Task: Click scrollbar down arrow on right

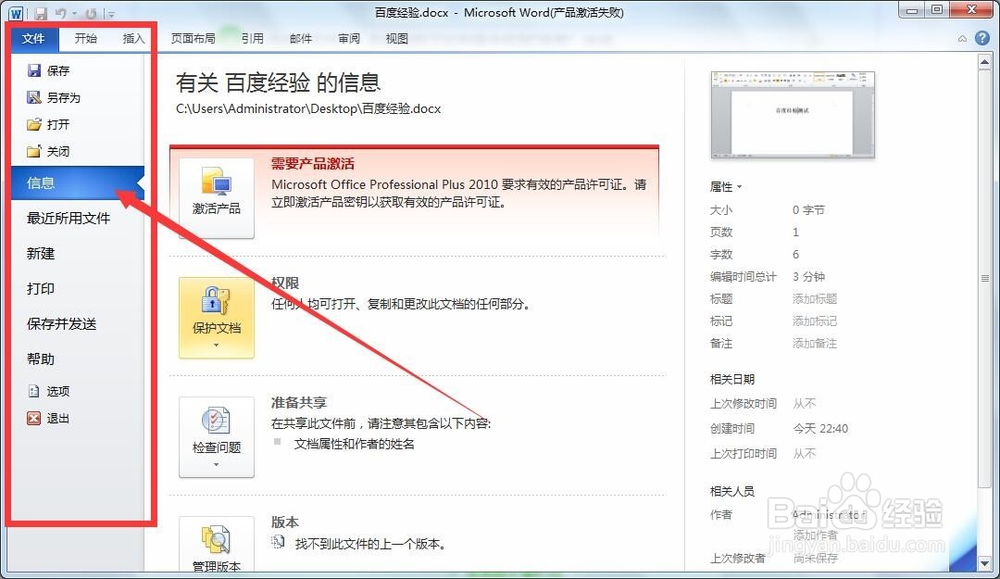Action: pos(985,563)
